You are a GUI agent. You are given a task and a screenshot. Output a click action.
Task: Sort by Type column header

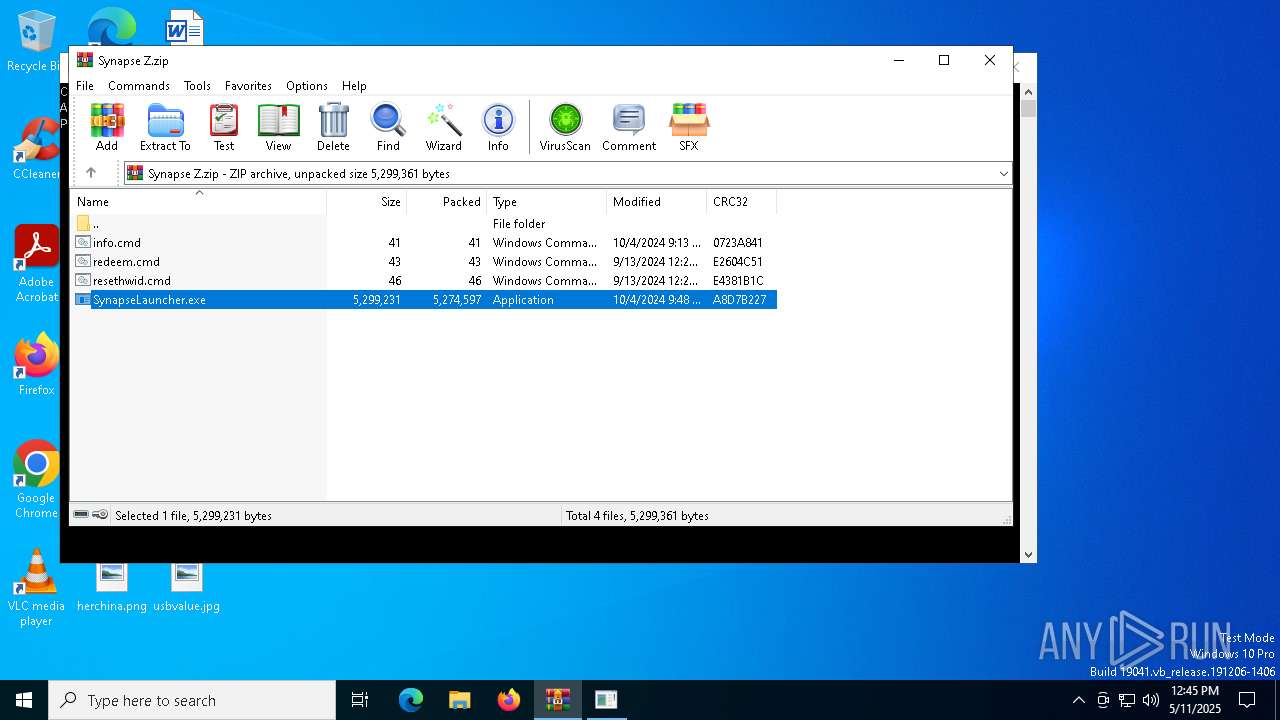(x=547, y=201)
